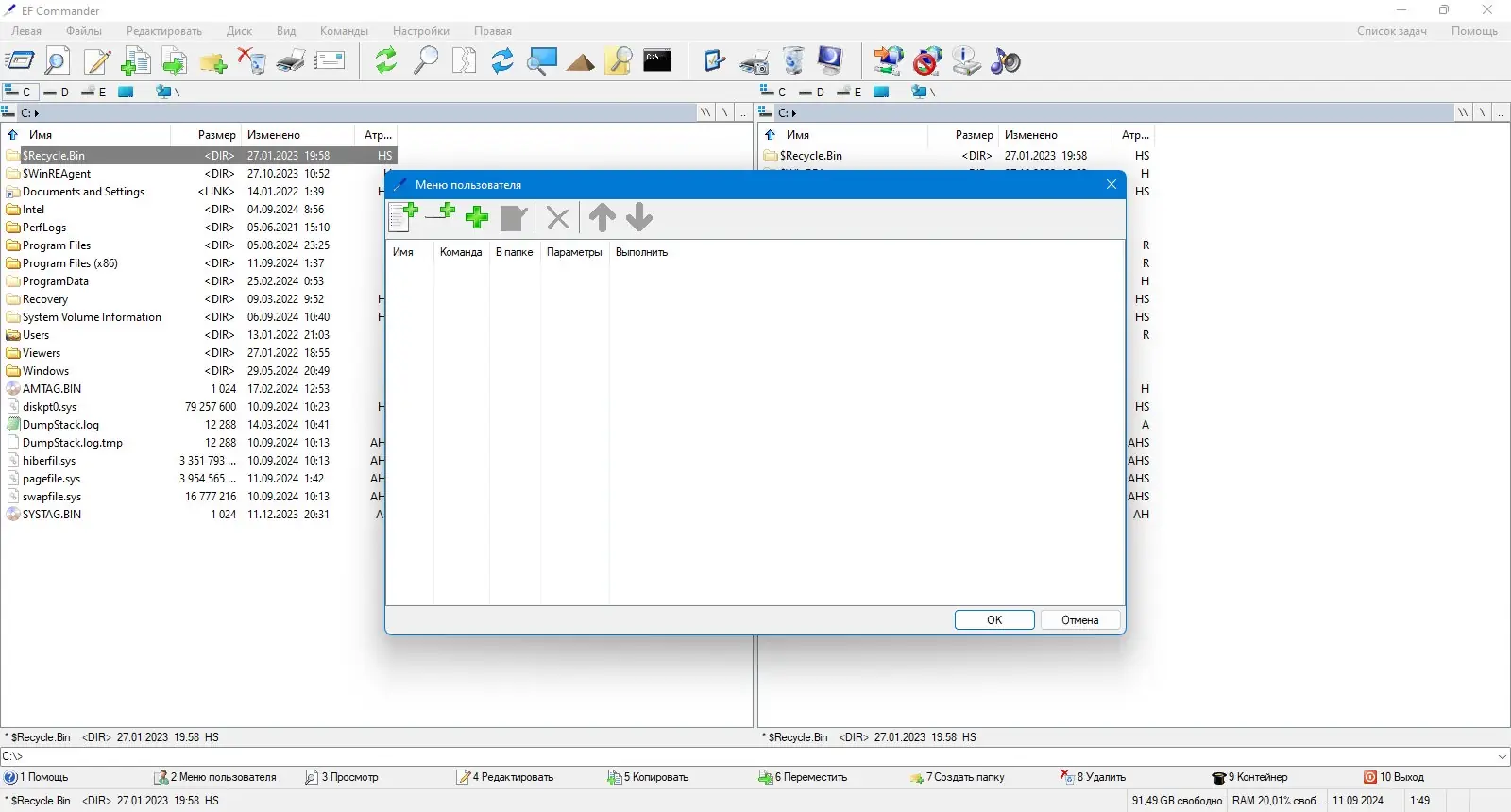The width and height of the screenshot is (1511, 812).
Task: Close the Меню пользователя dialog
Action: click(1112, 184)
